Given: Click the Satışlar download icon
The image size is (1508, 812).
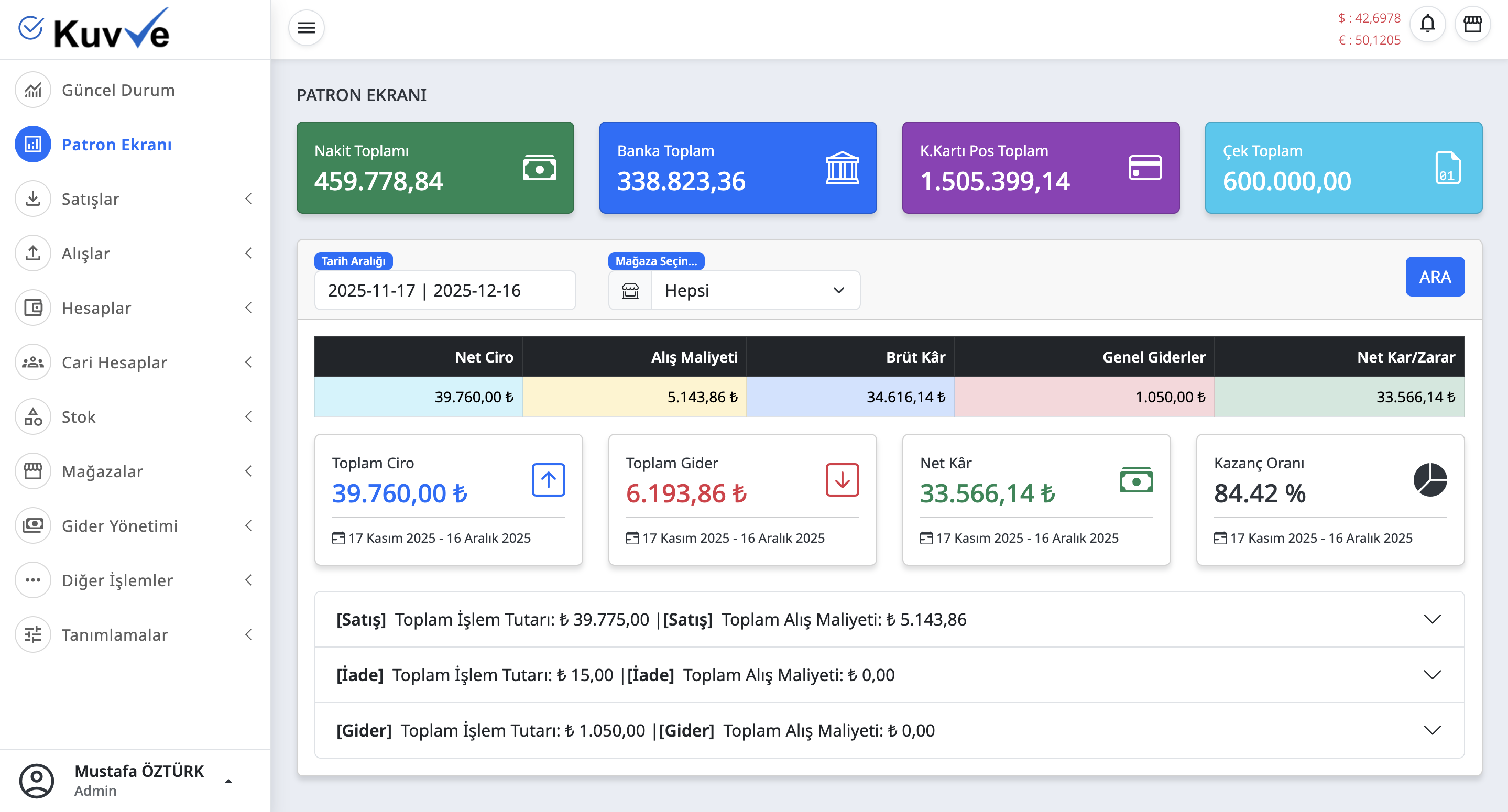Looking at the screenshot, I should [x=33, y=199].
